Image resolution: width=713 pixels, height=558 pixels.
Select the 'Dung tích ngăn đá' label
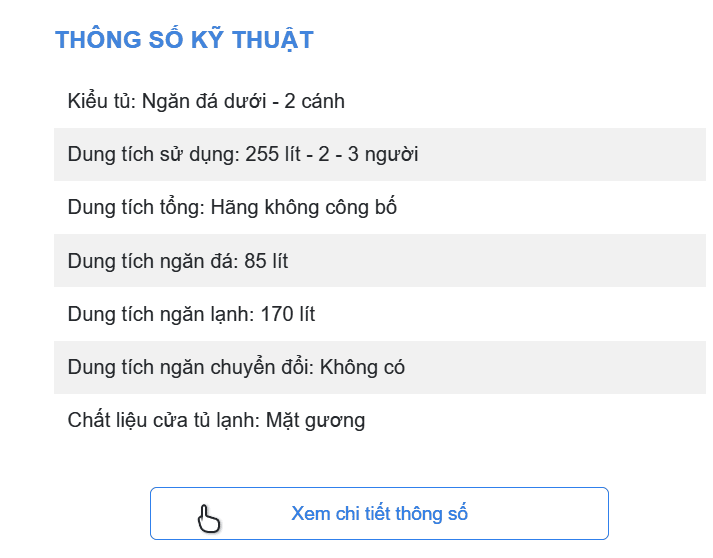[151, 261]
